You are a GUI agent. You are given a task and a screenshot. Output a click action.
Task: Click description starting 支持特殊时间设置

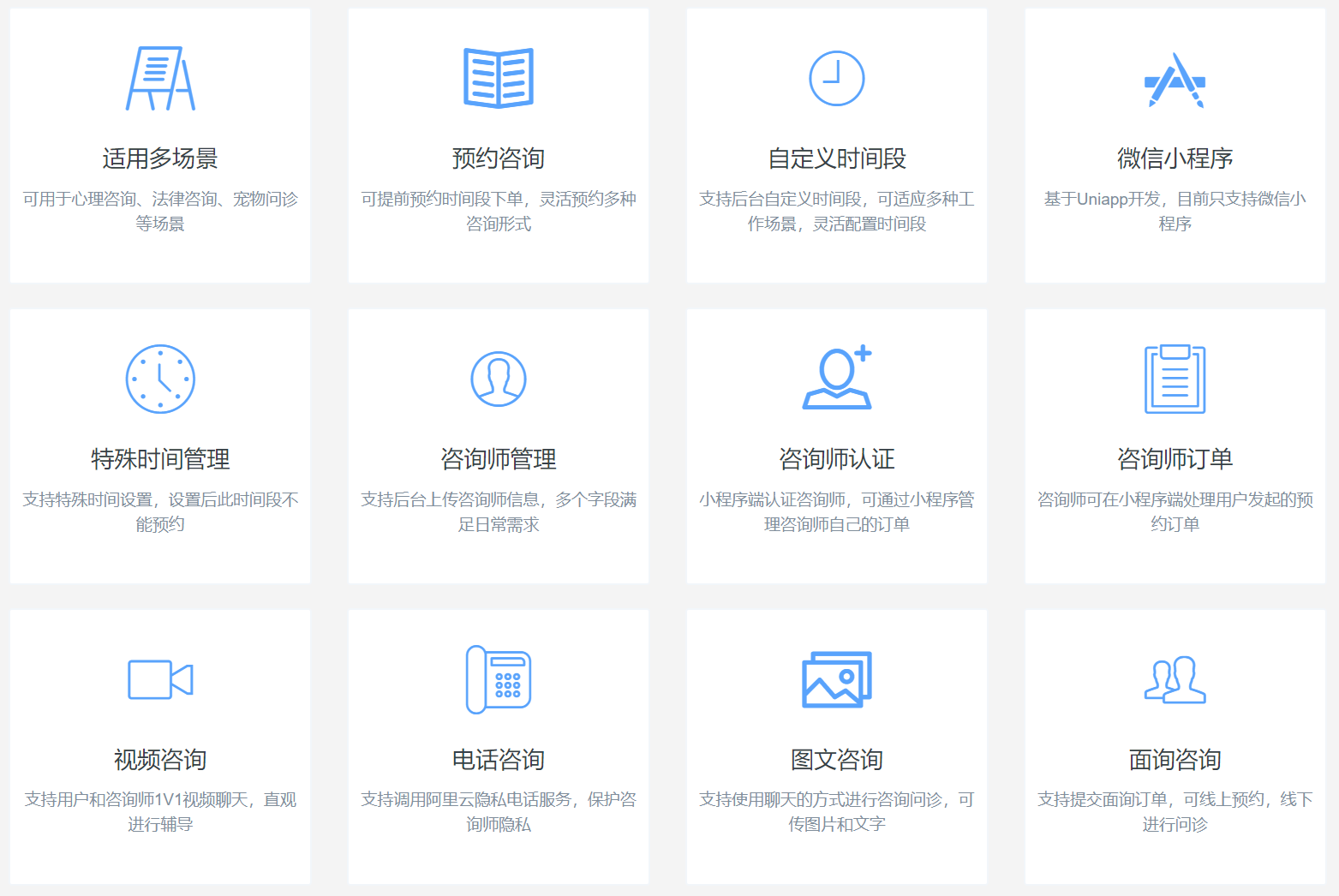(x=160, y=512)
